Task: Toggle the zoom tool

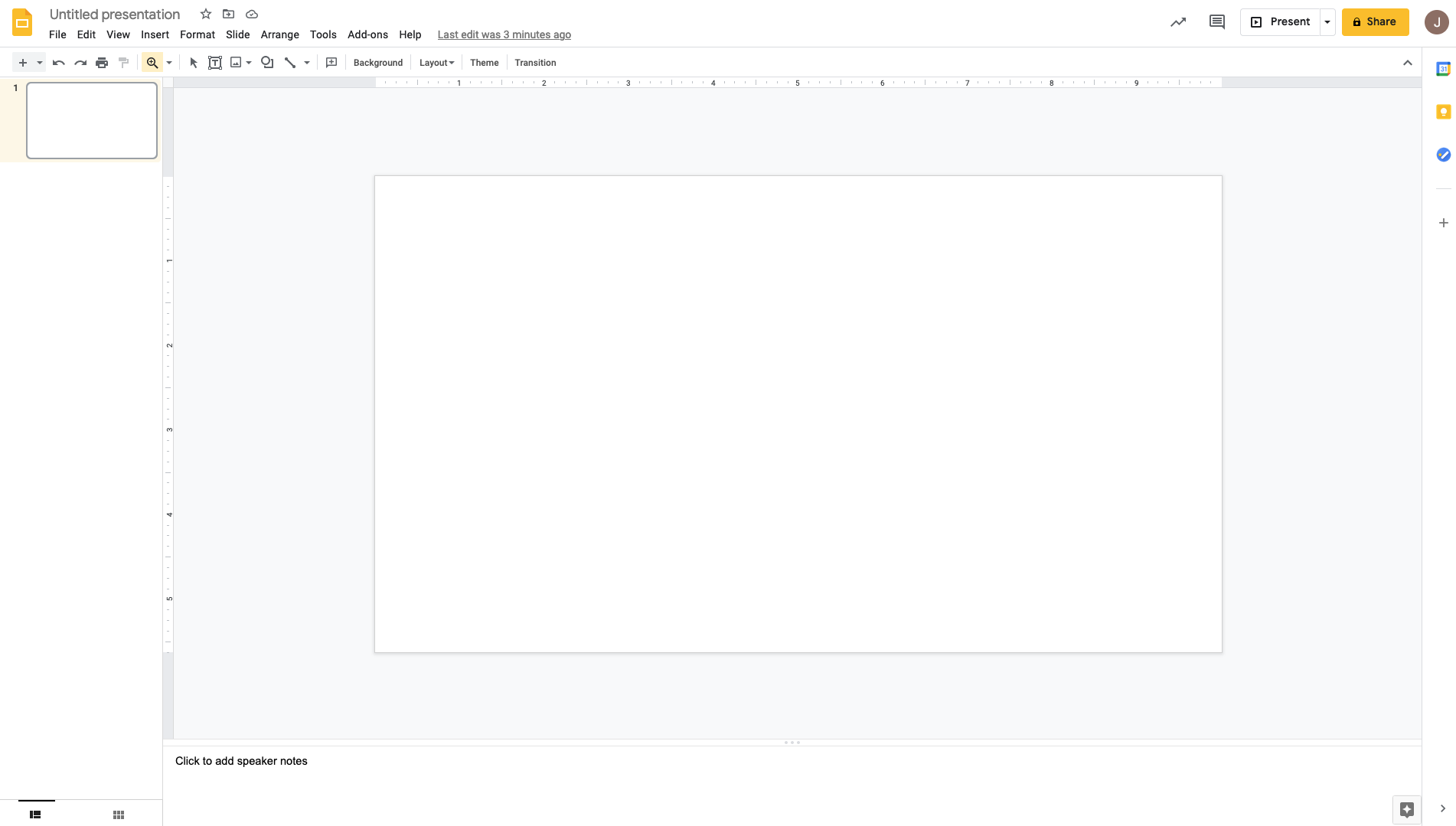Action: point(153,62)
